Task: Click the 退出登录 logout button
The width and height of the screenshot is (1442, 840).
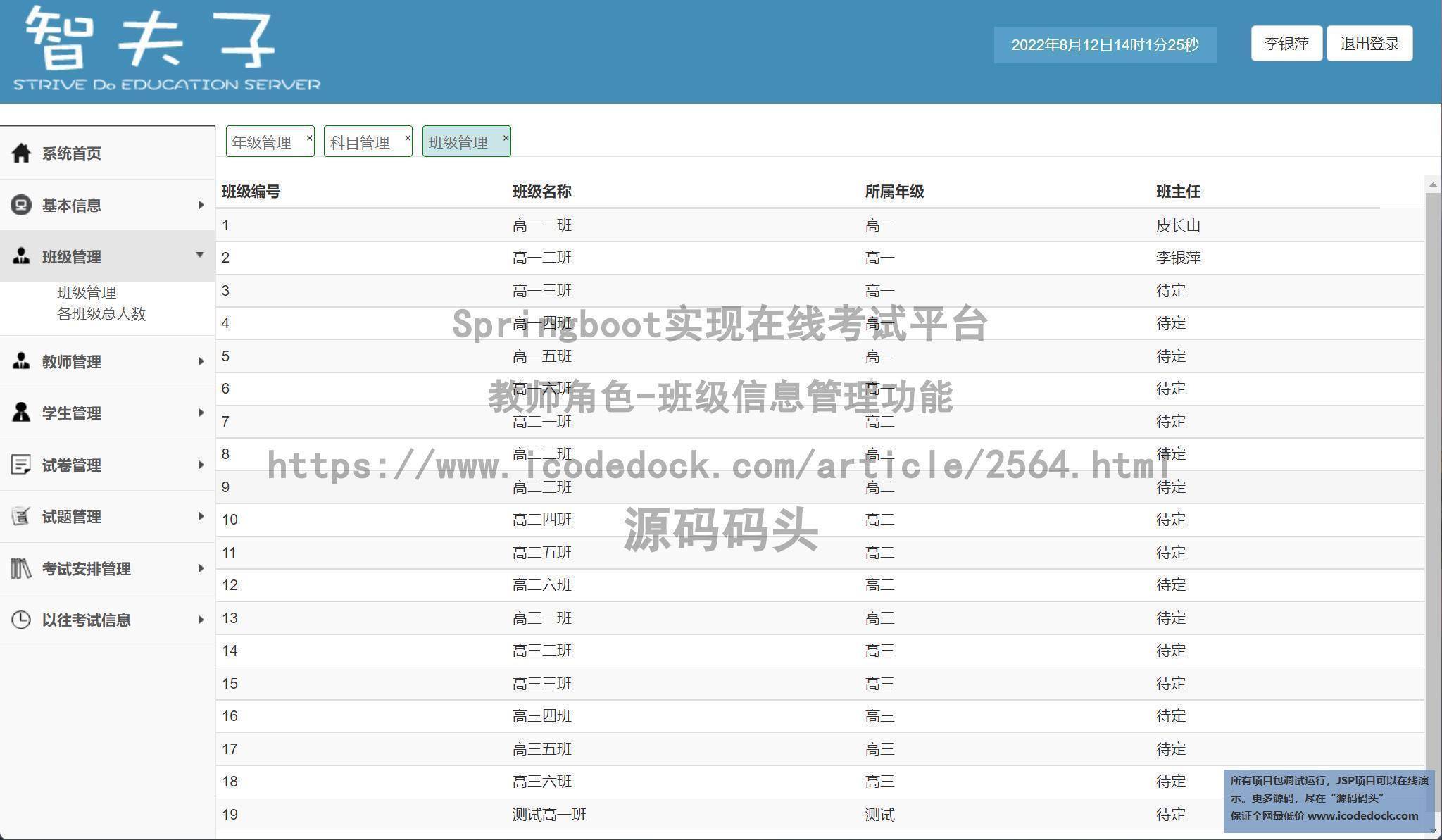Action: [x=1369, y=44]
